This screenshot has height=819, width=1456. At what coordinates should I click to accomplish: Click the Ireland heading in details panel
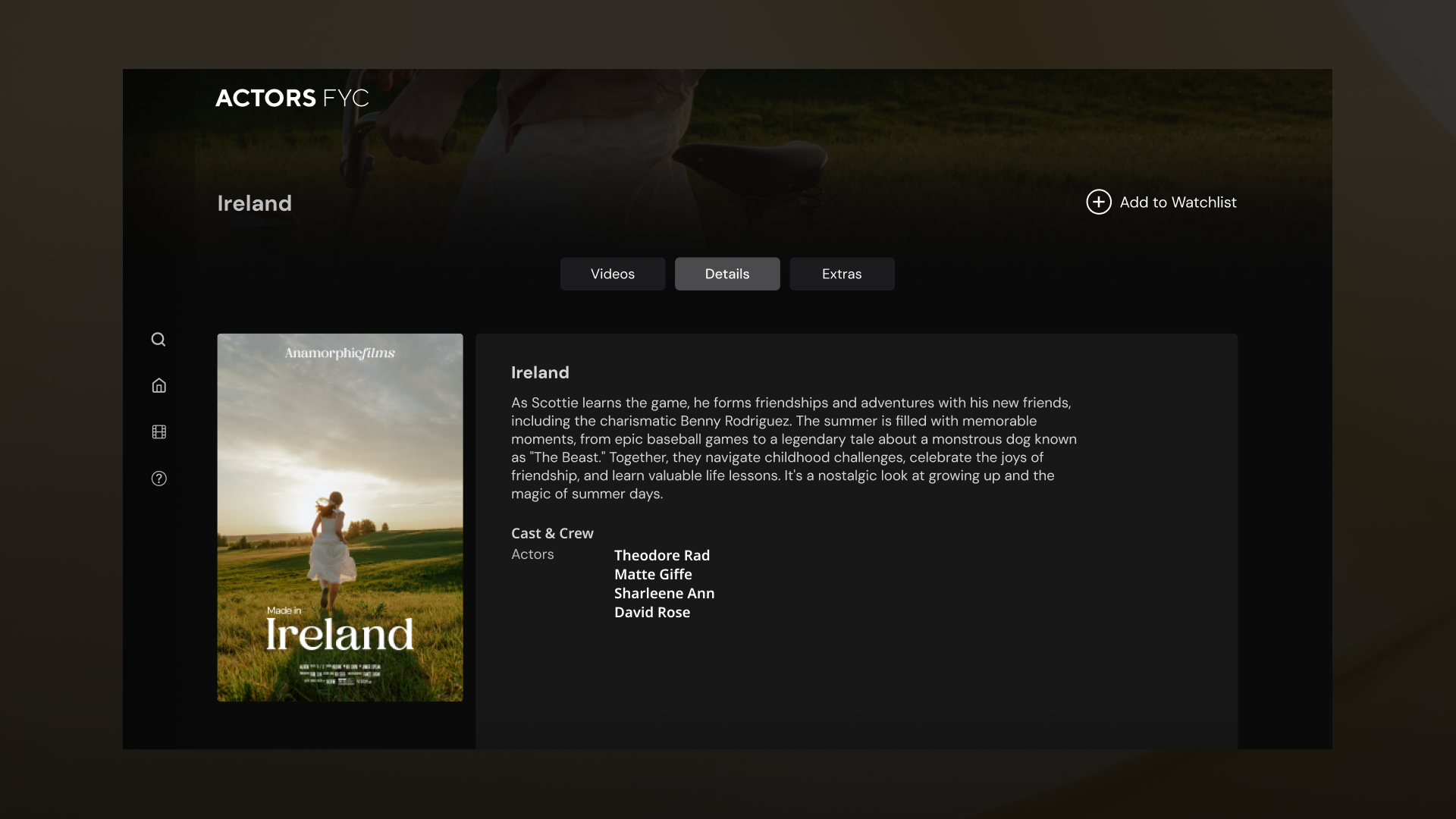pyautogui.click(x=540, y=372)
